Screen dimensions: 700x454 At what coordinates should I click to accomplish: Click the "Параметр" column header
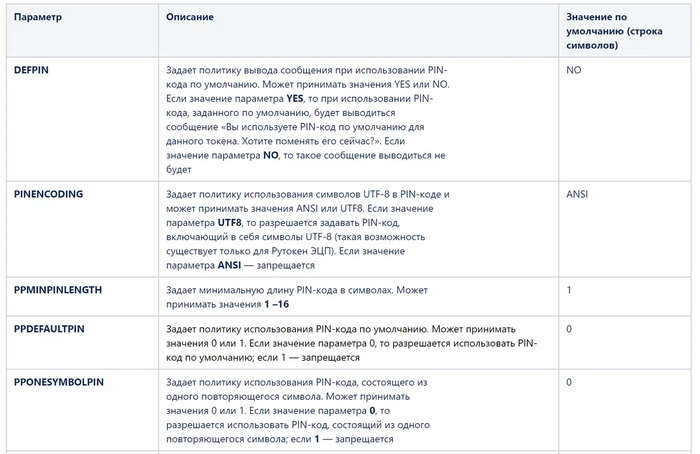coord(38,19)
